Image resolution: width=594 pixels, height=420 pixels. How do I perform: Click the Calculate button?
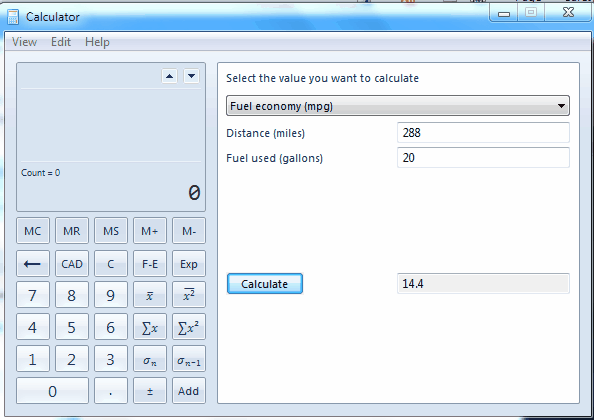[265, 284]
